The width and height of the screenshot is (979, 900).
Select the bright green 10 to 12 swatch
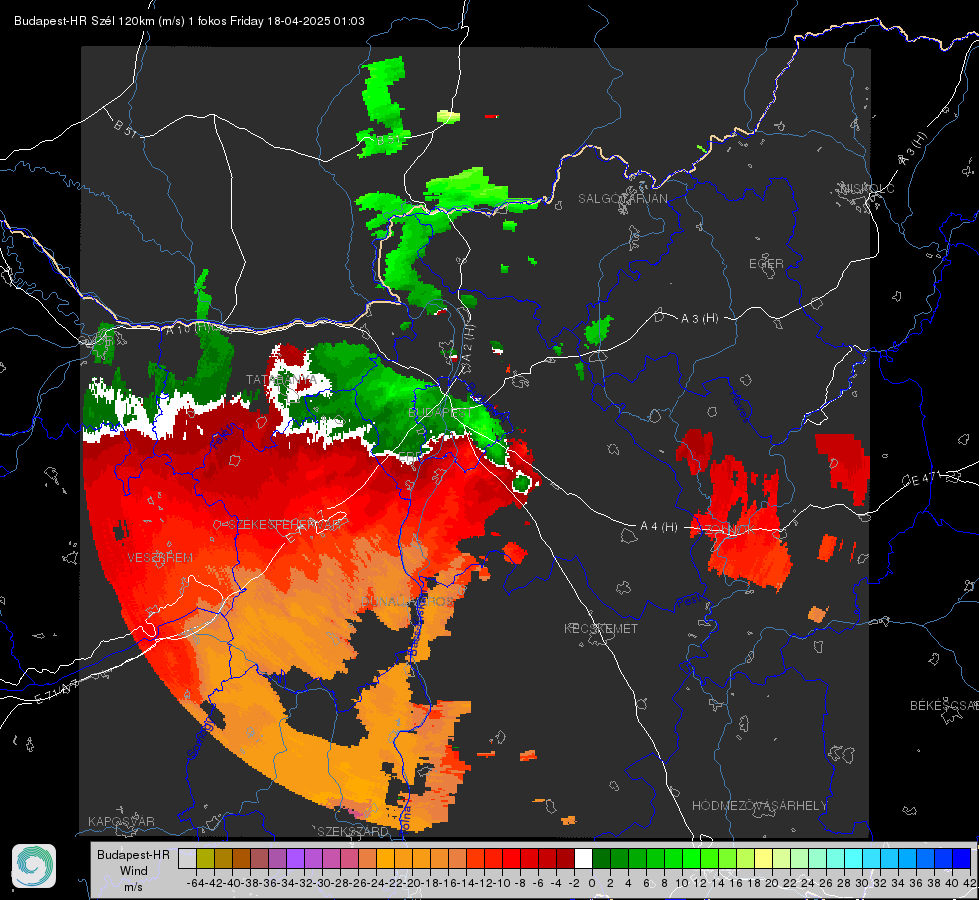[691, 858]
